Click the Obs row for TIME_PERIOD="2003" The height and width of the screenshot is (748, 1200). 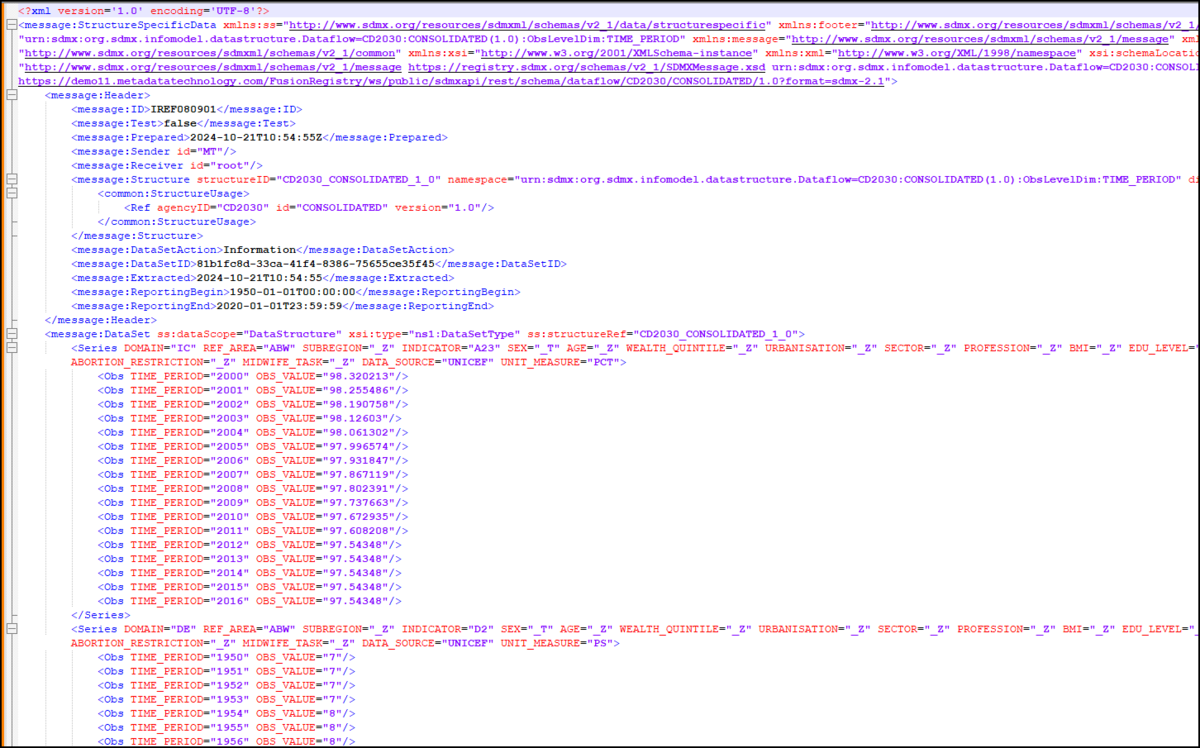point(250,417)
